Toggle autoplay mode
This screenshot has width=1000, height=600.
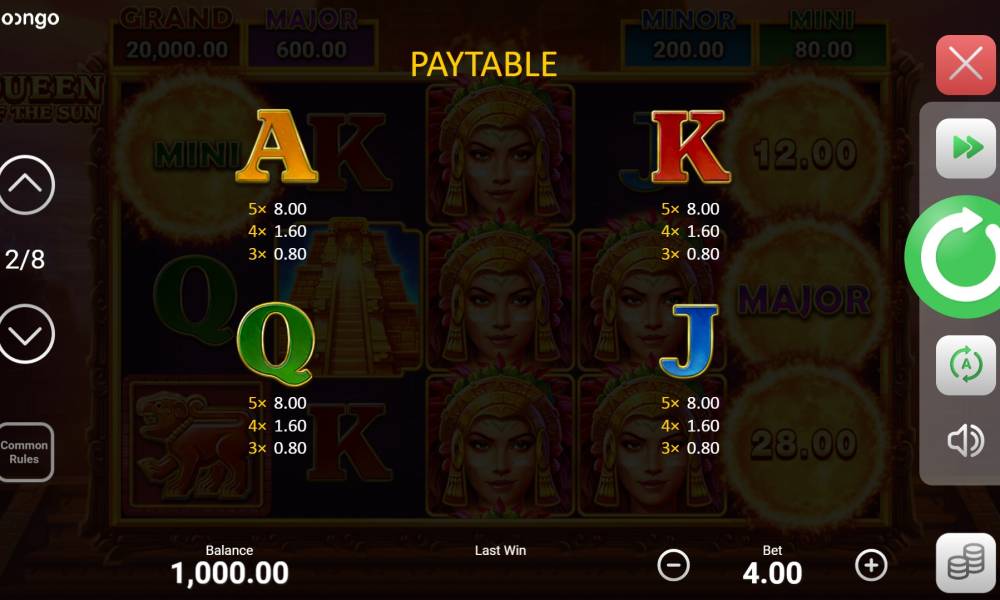(x=965, y=365)
